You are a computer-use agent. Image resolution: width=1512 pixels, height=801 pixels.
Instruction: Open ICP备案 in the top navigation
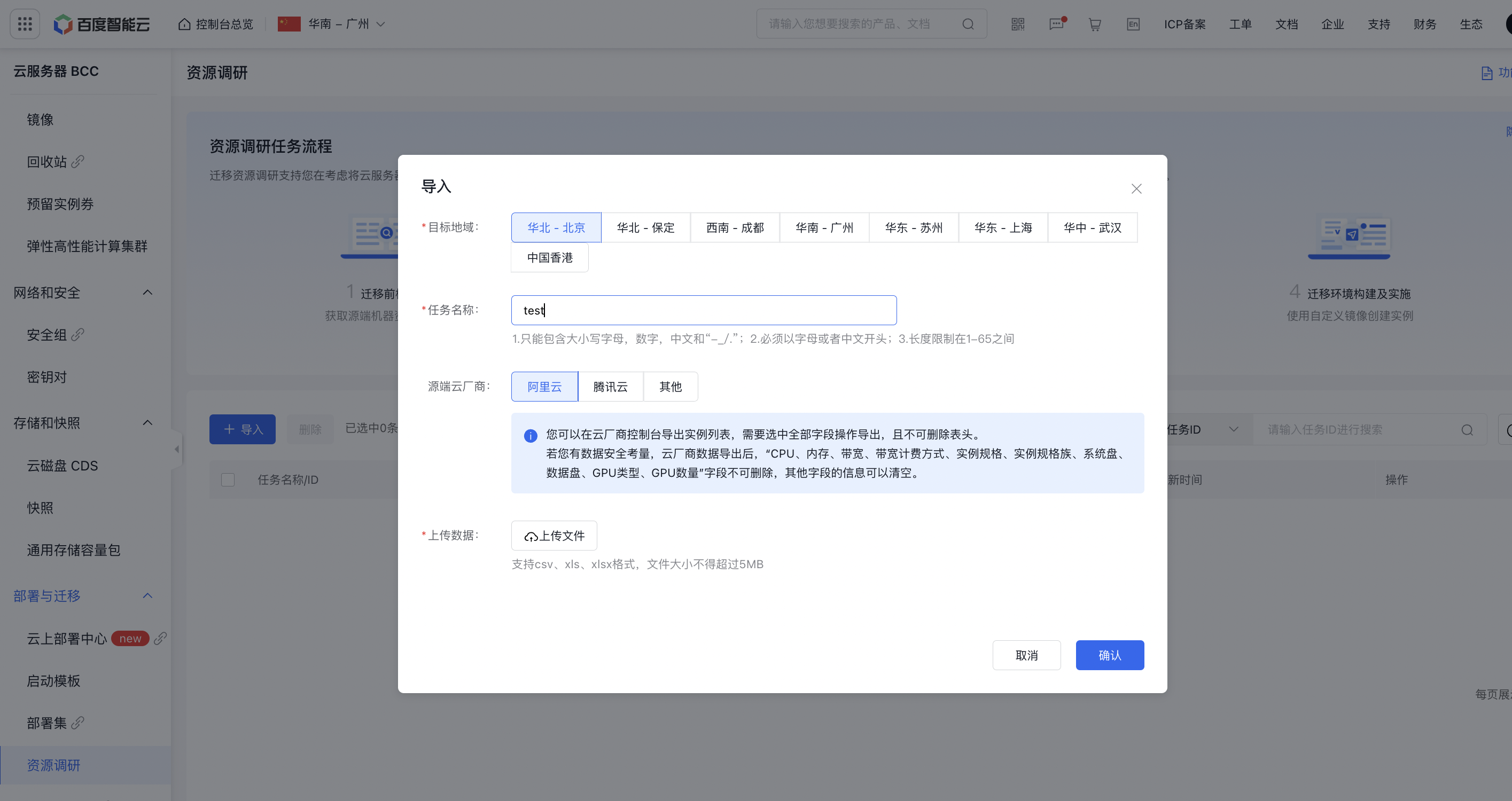(1184, 24)
